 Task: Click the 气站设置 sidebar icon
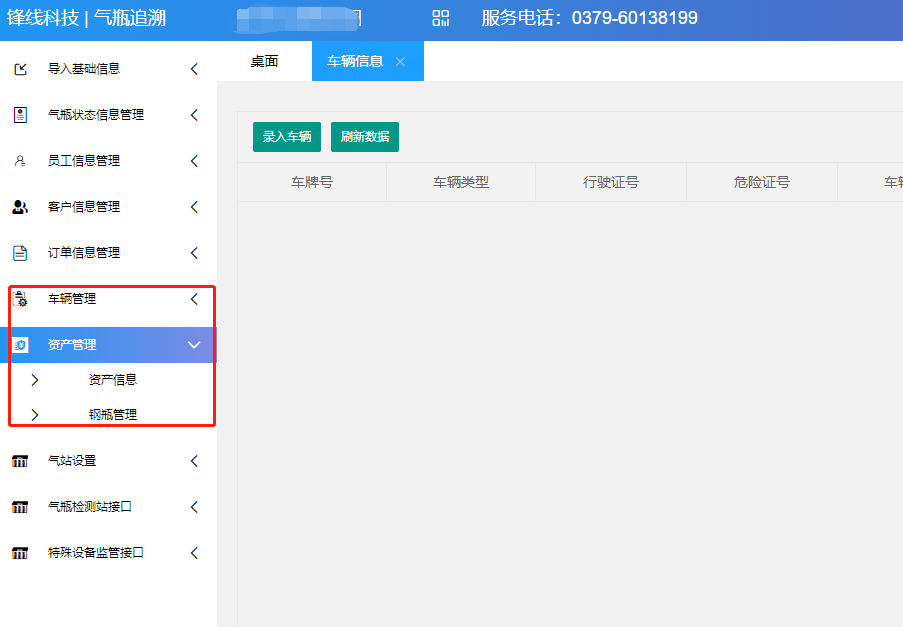(20, 461)
